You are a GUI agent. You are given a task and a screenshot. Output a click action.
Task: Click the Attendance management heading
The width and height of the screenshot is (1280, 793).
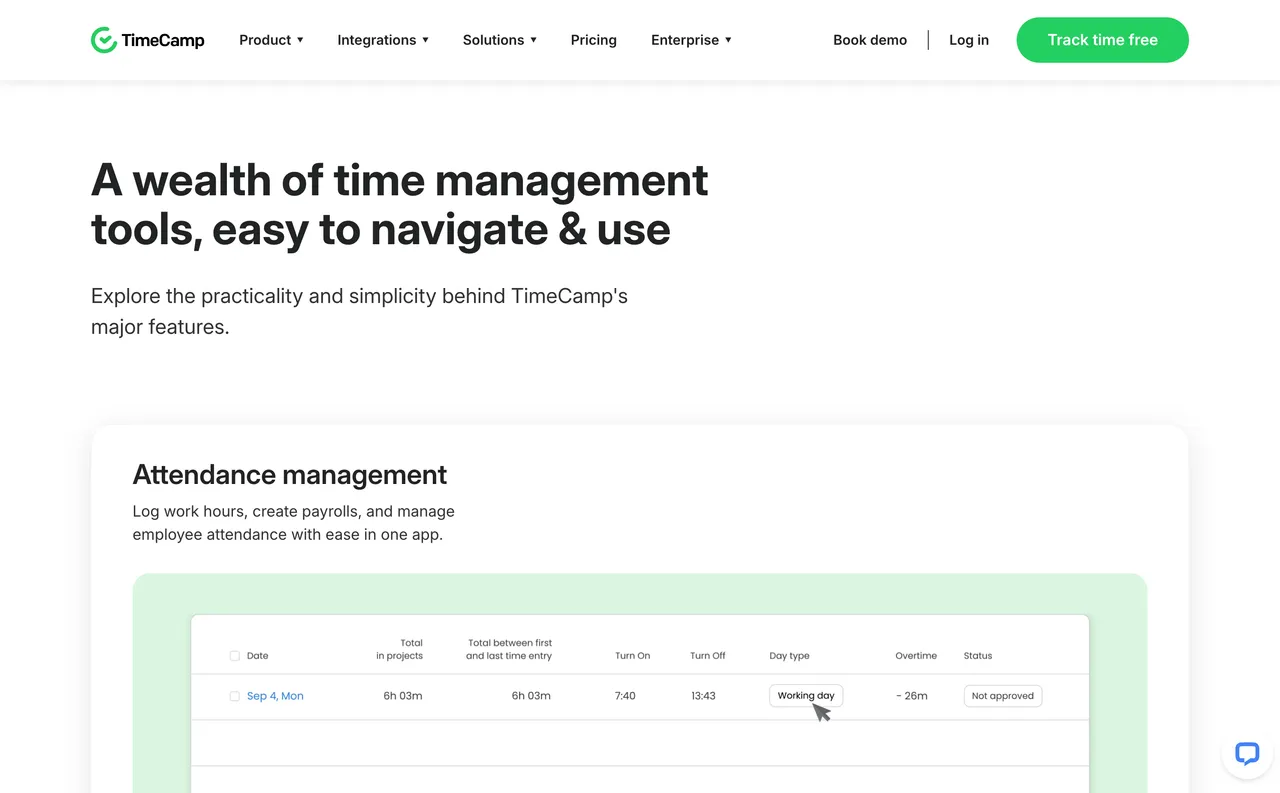pyautogui.click(x=290, y=474)
